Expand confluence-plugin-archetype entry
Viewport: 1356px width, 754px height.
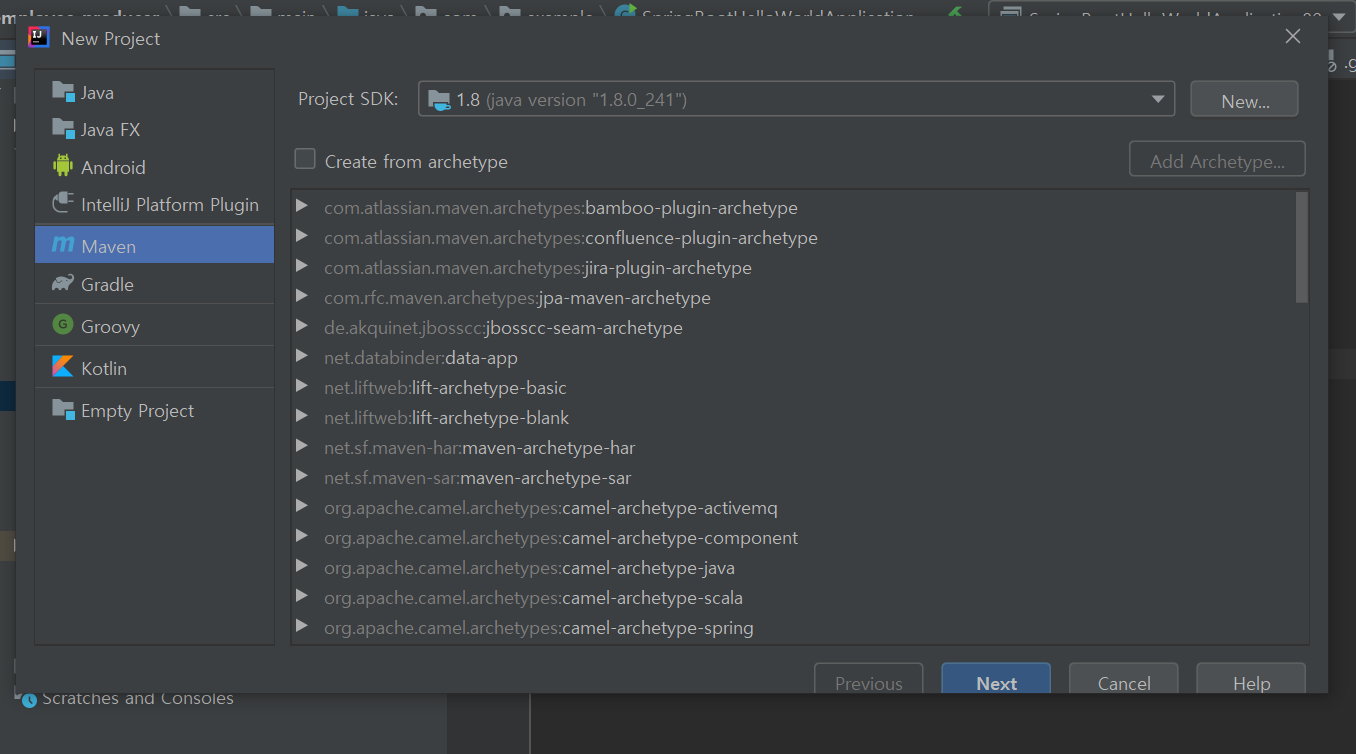[x=301, y=237]
